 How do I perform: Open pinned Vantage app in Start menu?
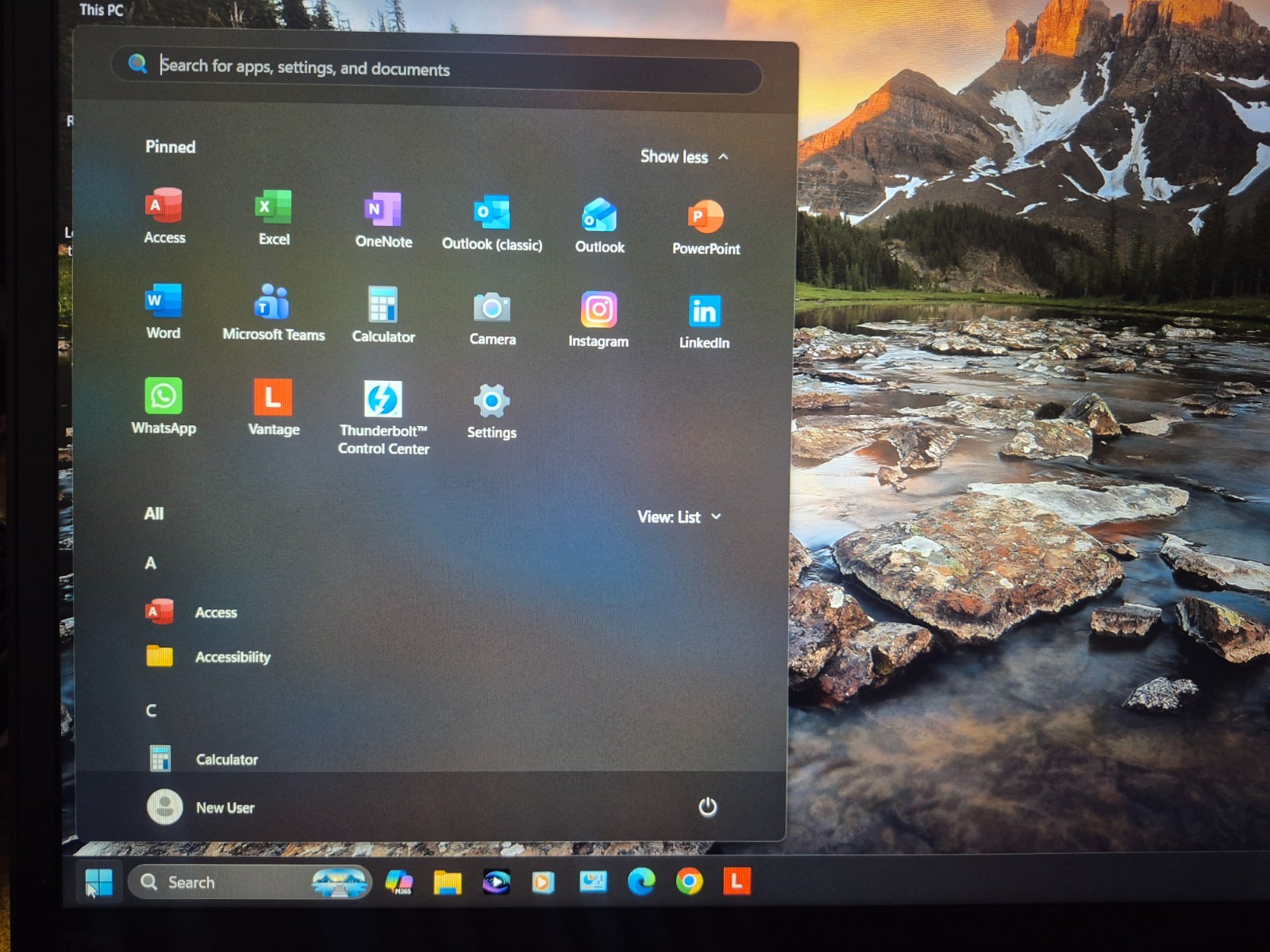[273, 407]
